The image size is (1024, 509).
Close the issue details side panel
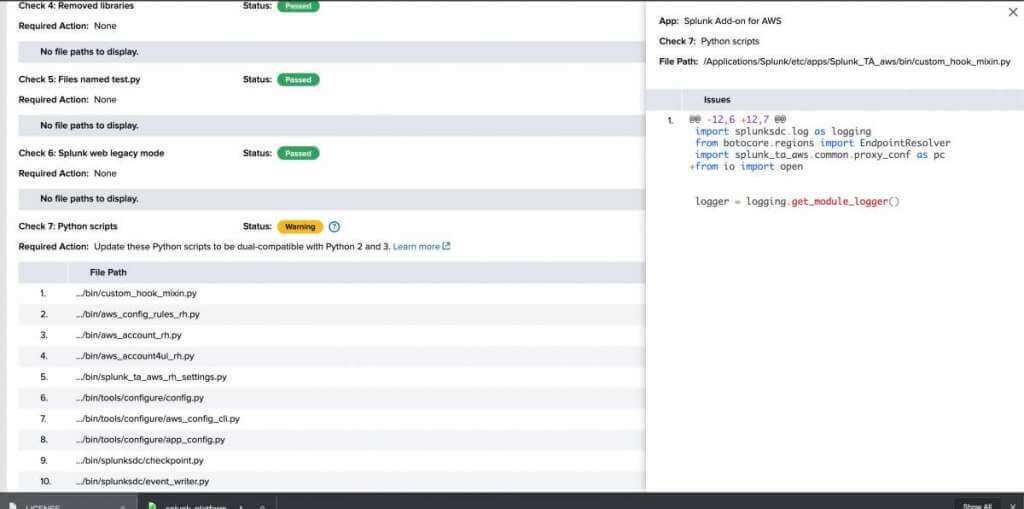(x=1013, y=12)
